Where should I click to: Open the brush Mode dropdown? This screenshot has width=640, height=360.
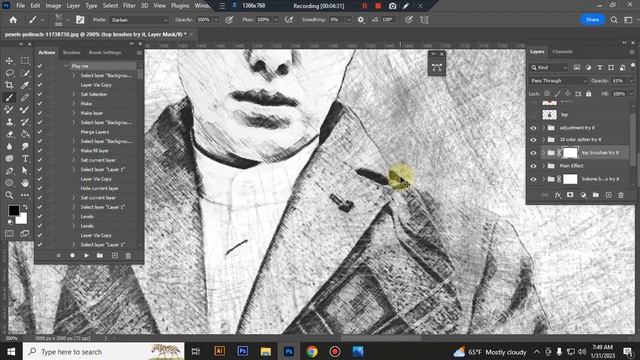[139, 20]
